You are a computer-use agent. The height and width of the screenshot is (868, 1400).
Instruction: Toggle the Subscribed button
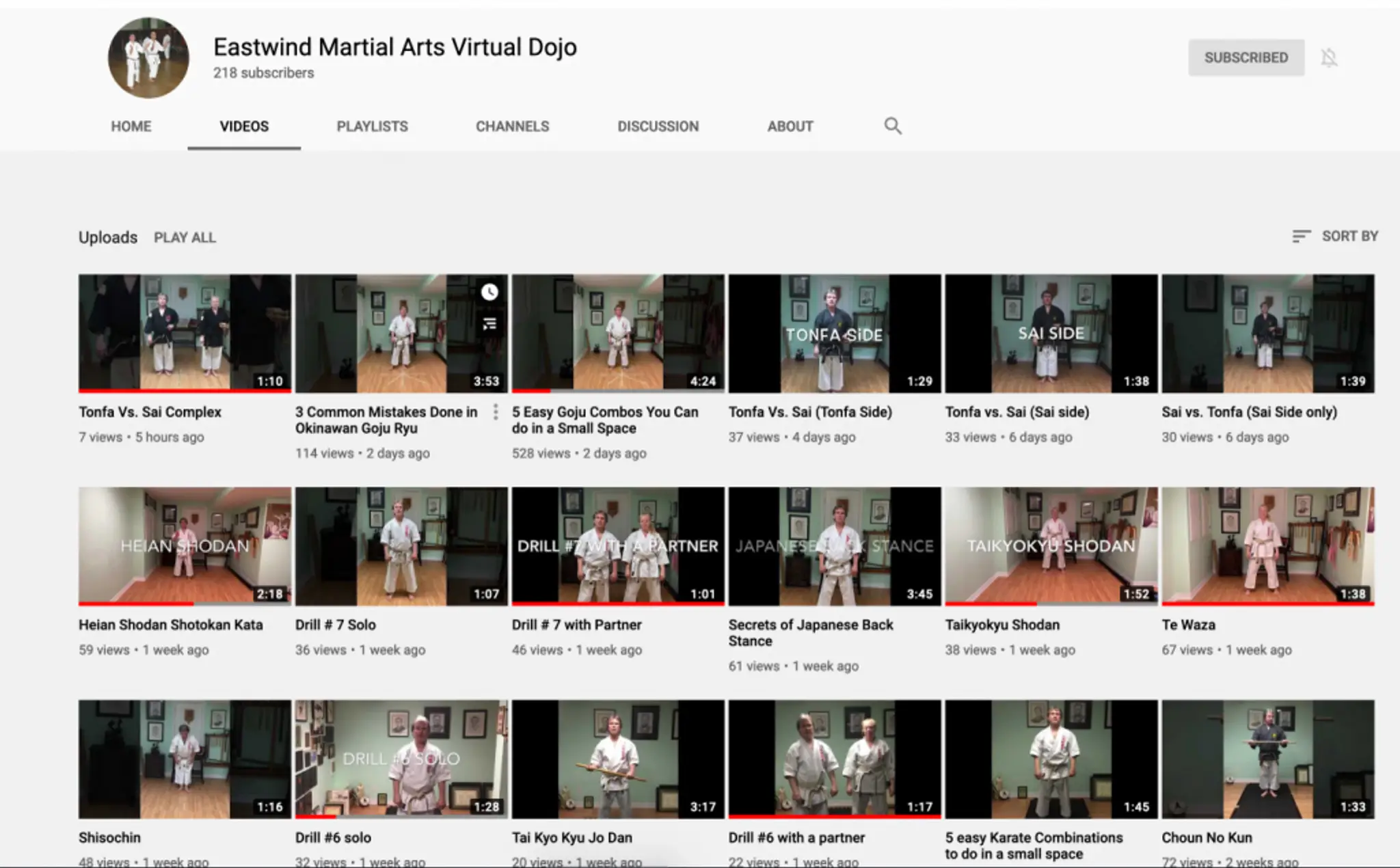(x=1246, y=58)
